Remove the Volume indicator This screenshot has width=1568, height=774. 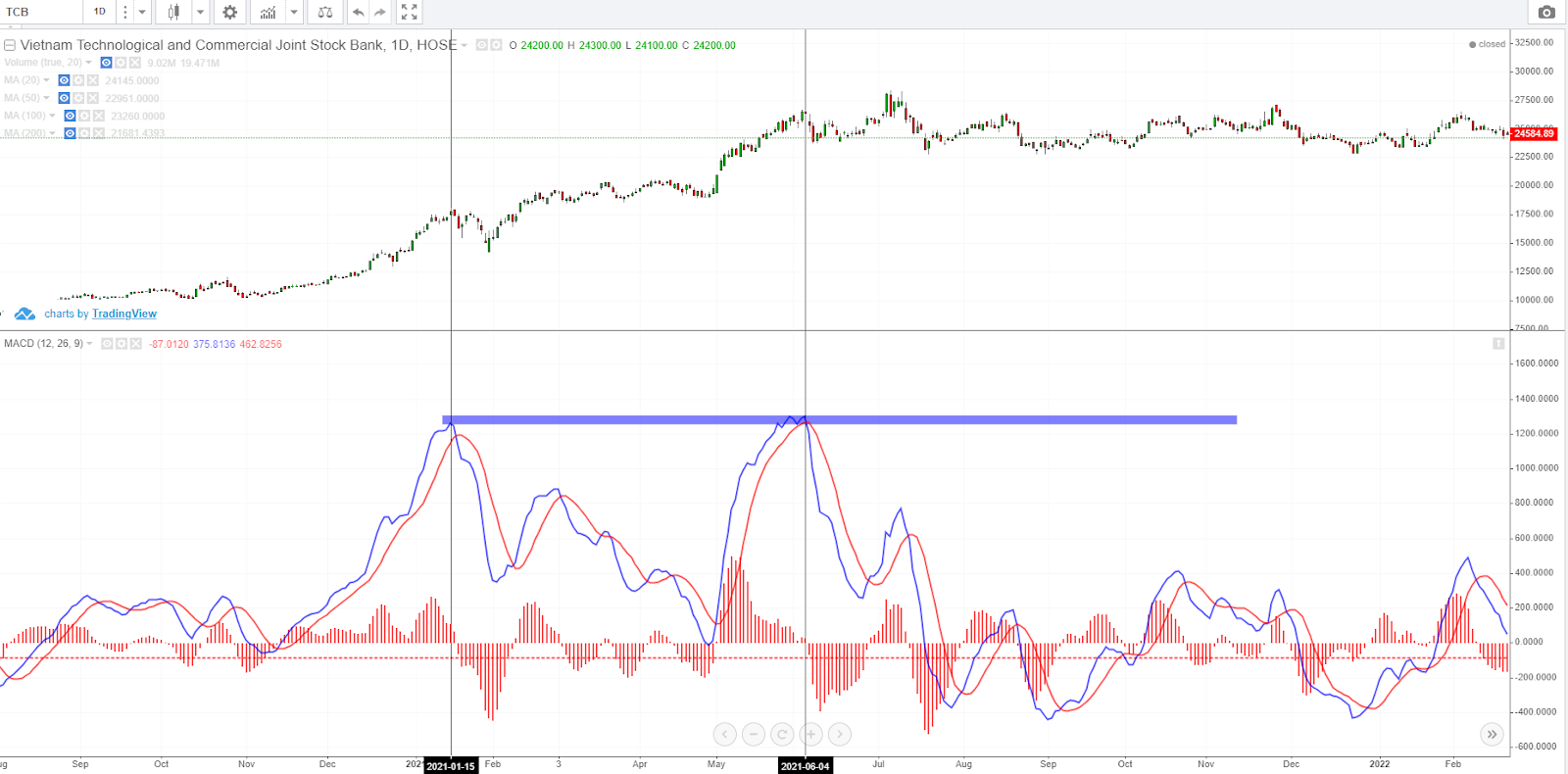tap(135, 63)
